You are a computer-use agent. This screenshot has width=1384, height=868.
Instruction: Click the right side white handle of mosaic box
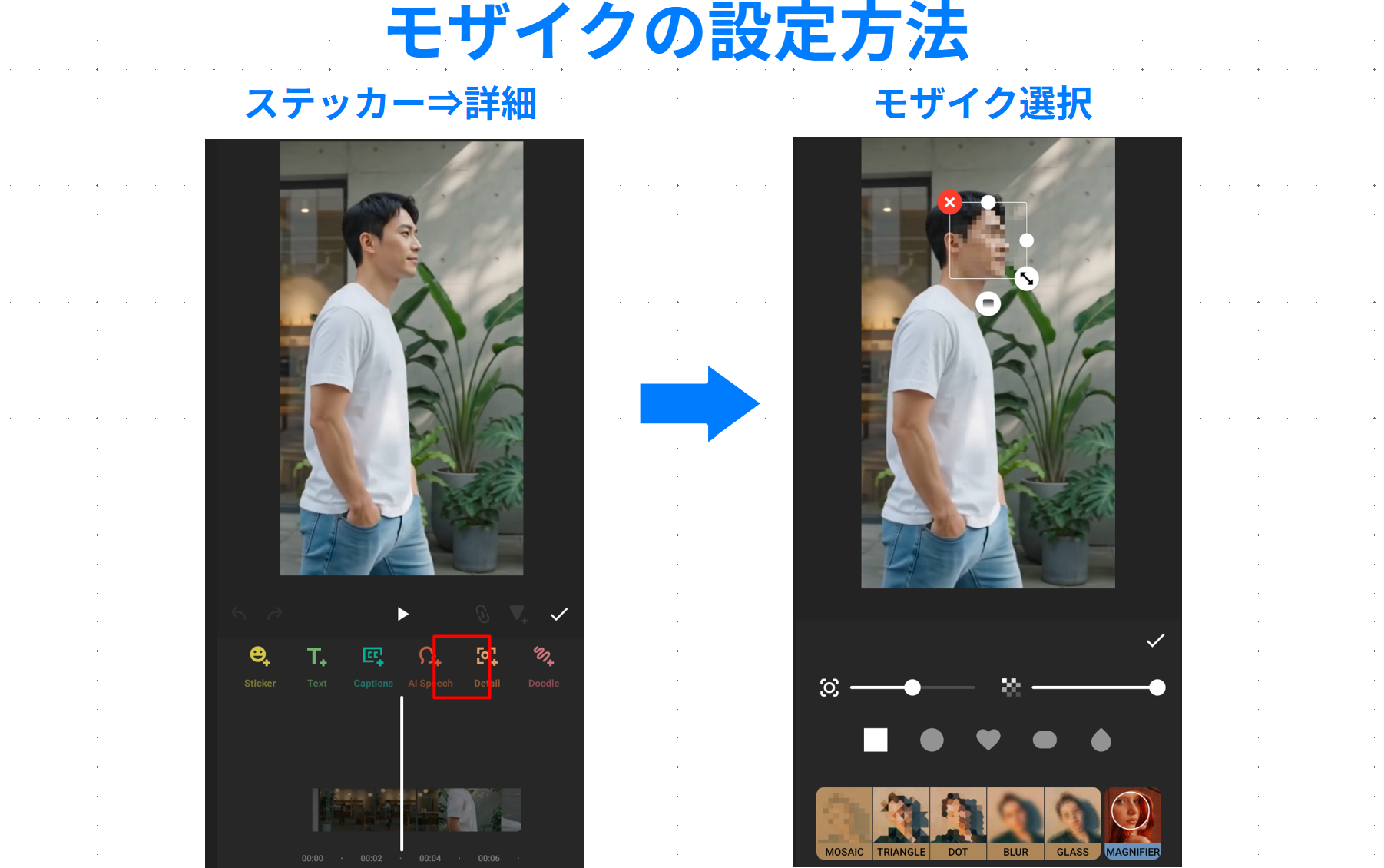click(x=1026, y=240)
